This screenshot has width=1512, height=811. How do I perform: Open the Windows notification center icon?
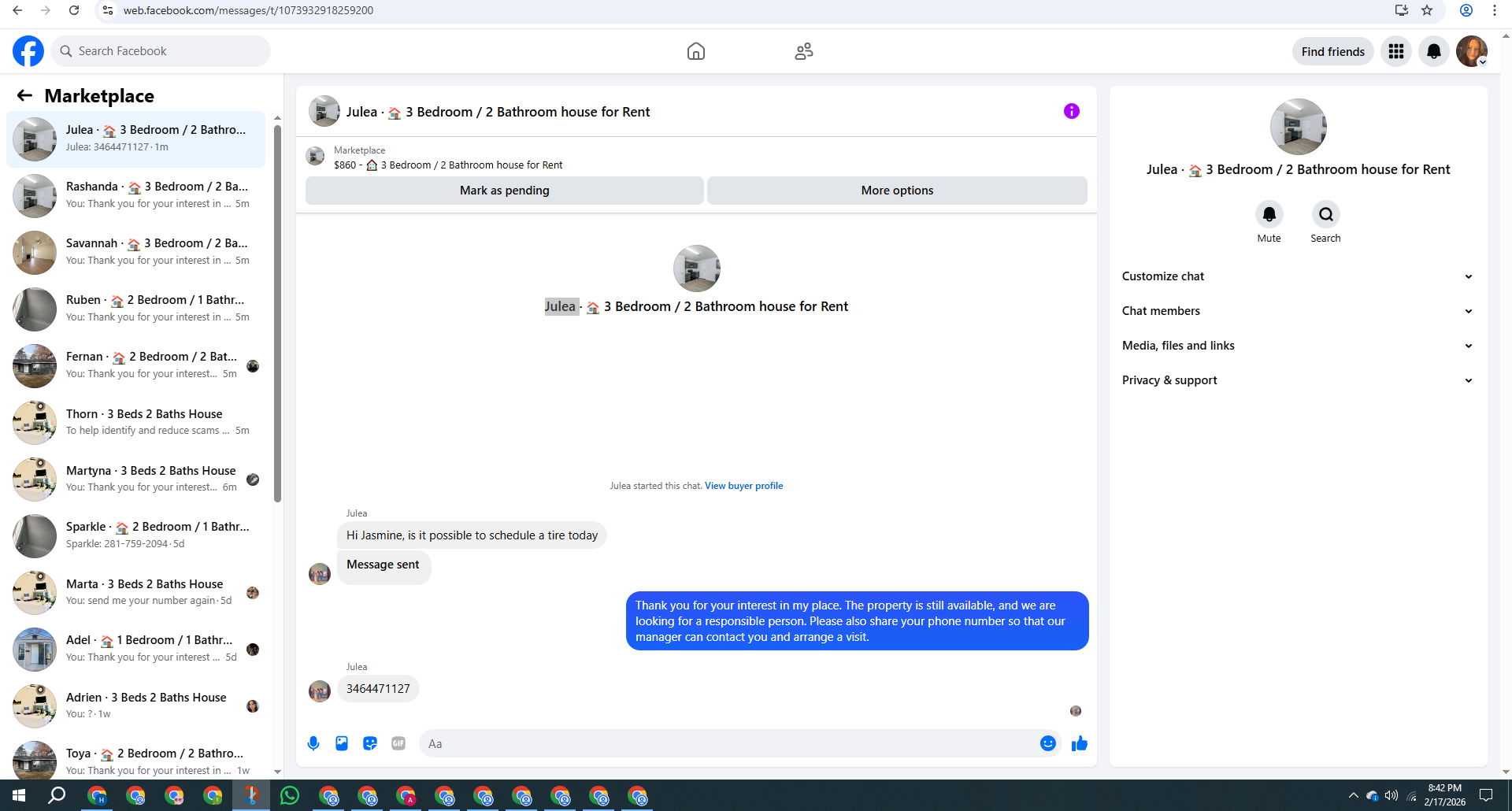click(1486, 795)
